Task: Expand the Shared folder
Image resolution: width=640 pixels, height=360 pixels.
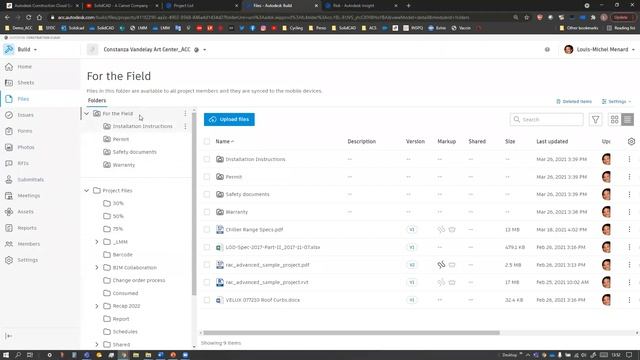Action: pos(97,345)
